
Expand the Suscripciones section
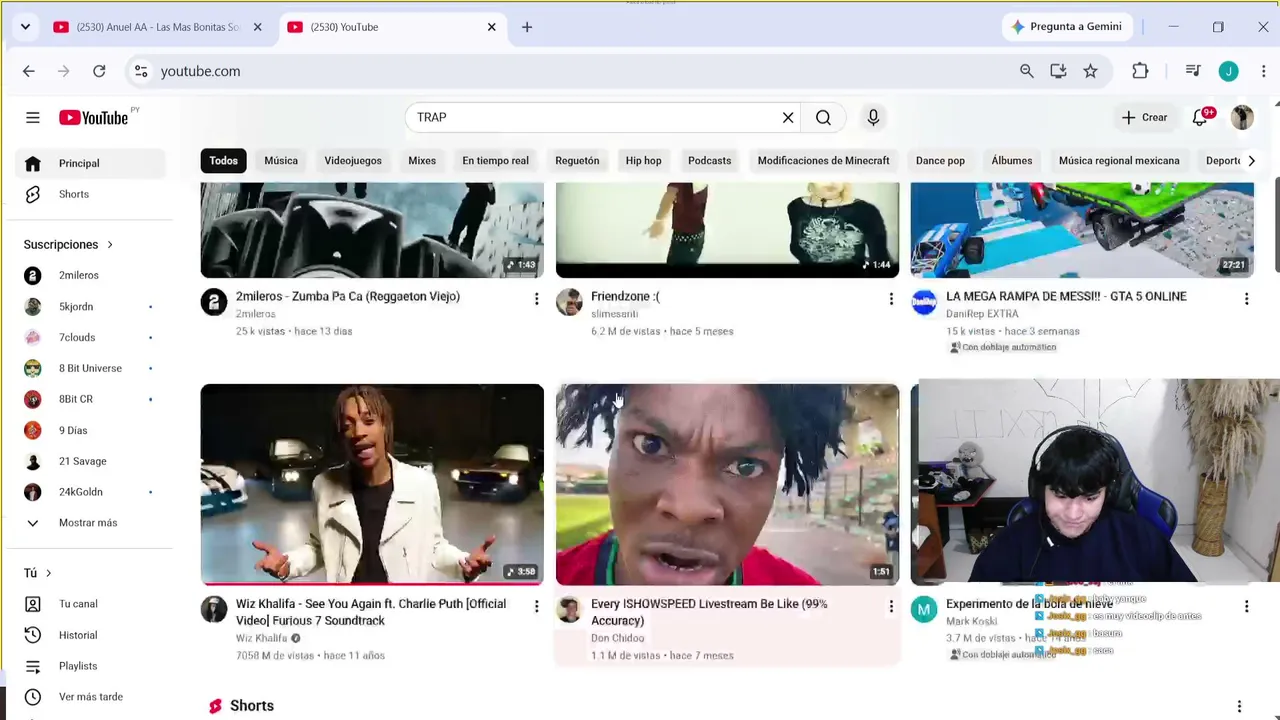[x=68, y=245]
